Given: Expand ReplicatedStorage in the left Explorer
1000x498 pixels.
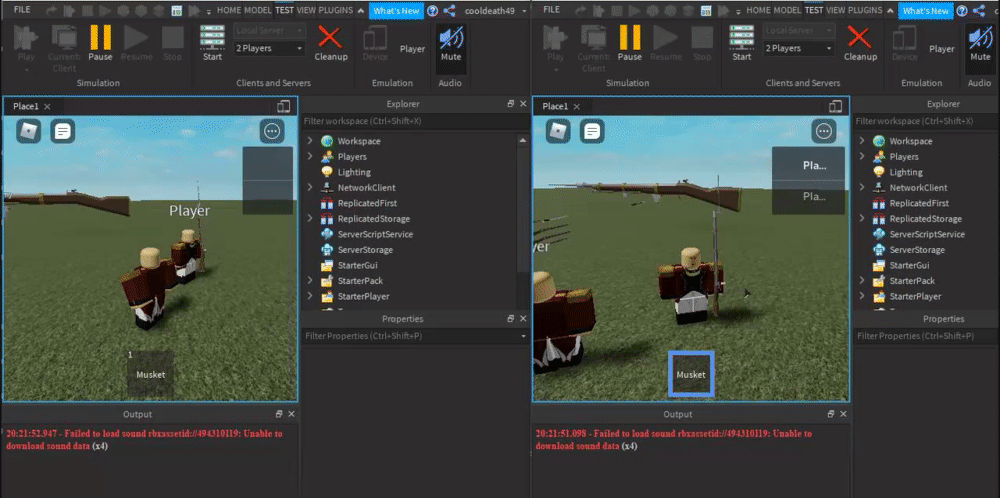Looking at the screenshot, I should pyautogui.click(x=309, y=219).
